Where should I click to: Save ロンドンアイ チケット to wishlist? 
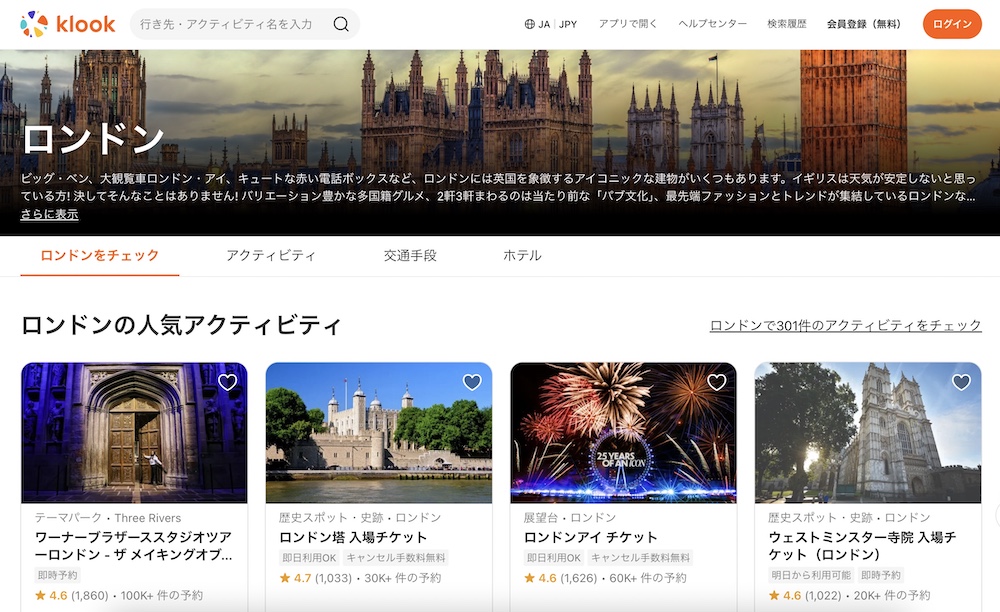click(717, 382)
